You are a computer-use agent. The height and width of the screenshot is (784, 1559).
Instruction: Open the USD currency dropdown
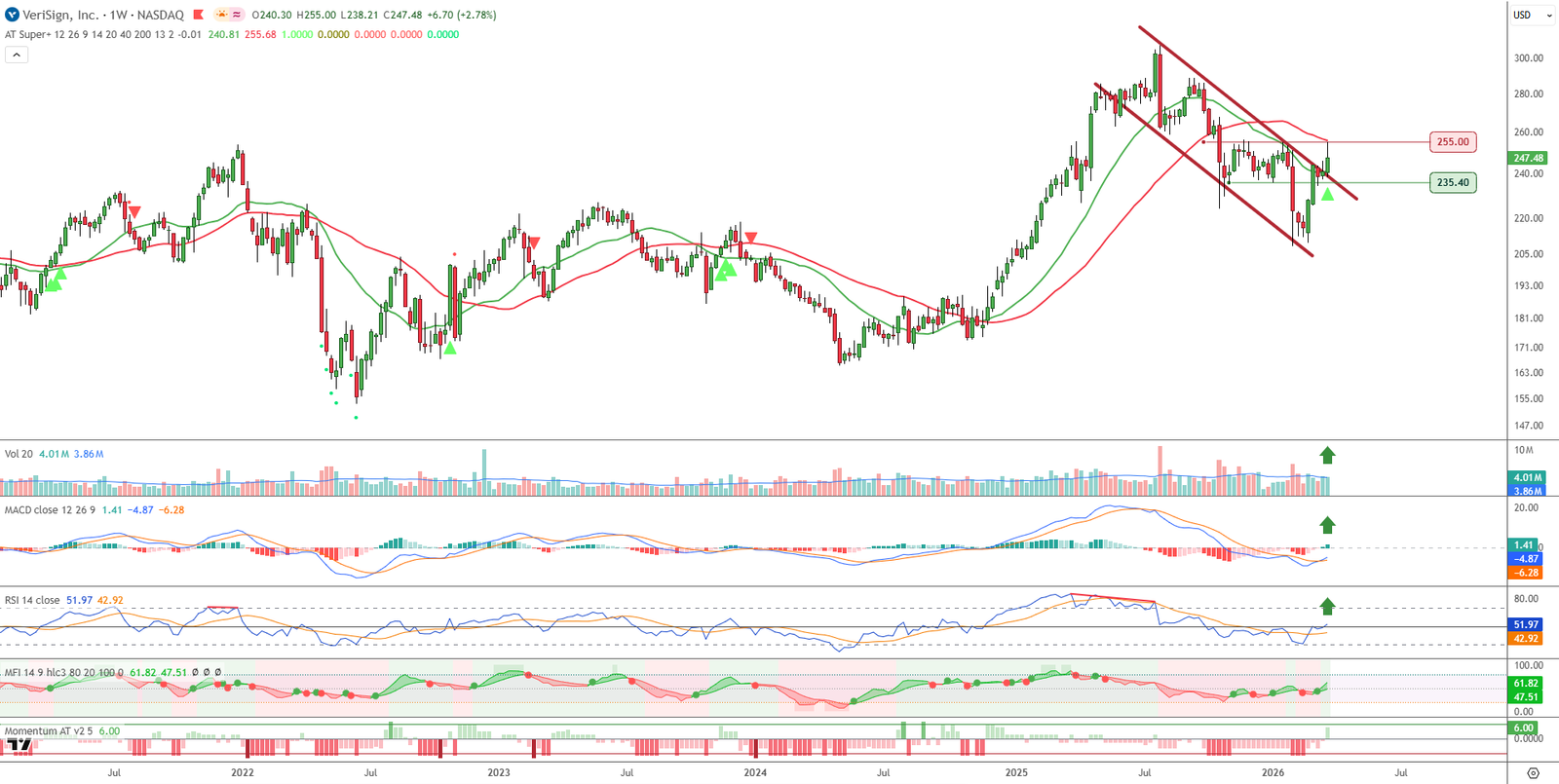[1532, 15]
